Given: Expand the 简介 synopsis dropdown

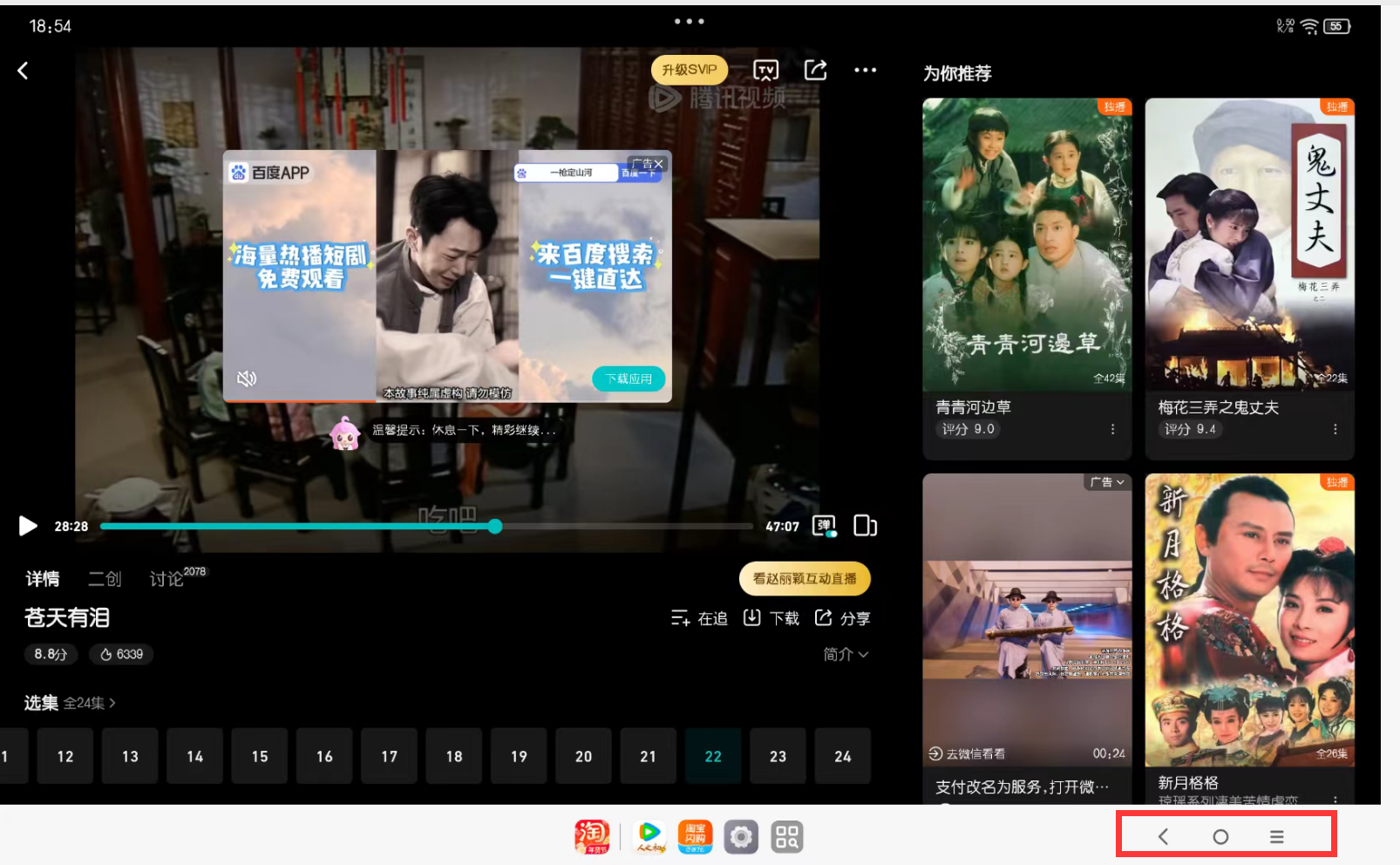Looking at the screenshot, I should (x=846, y=654).
